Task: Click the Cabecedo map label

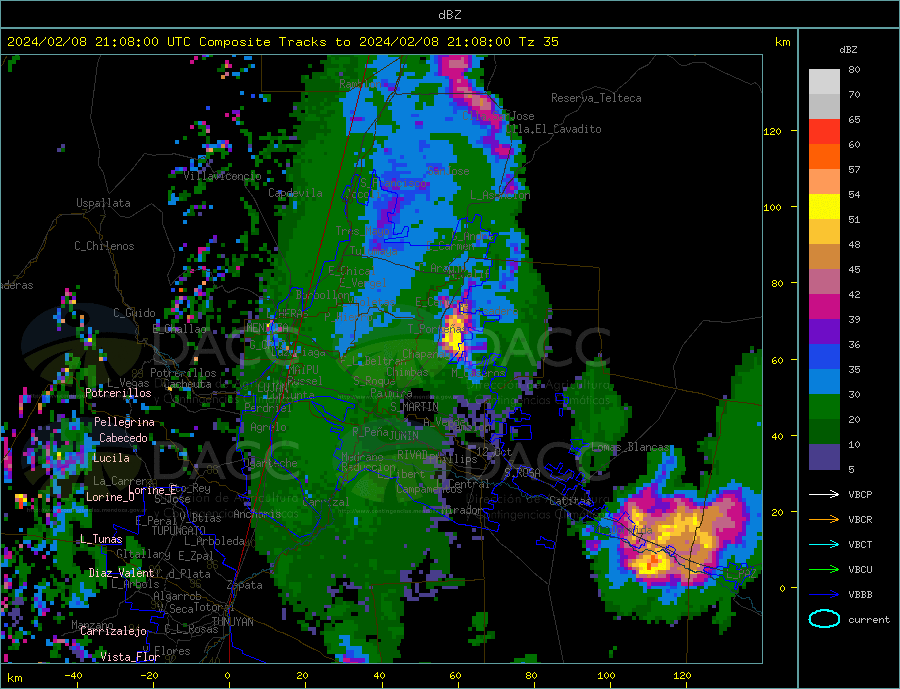Action: coord(123,438)
